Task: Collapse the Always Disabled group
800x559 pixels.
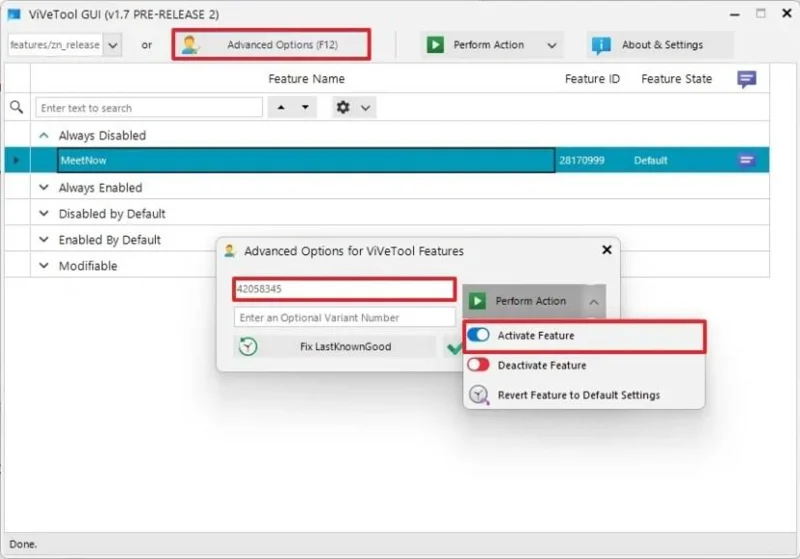Action: [44, 135]
